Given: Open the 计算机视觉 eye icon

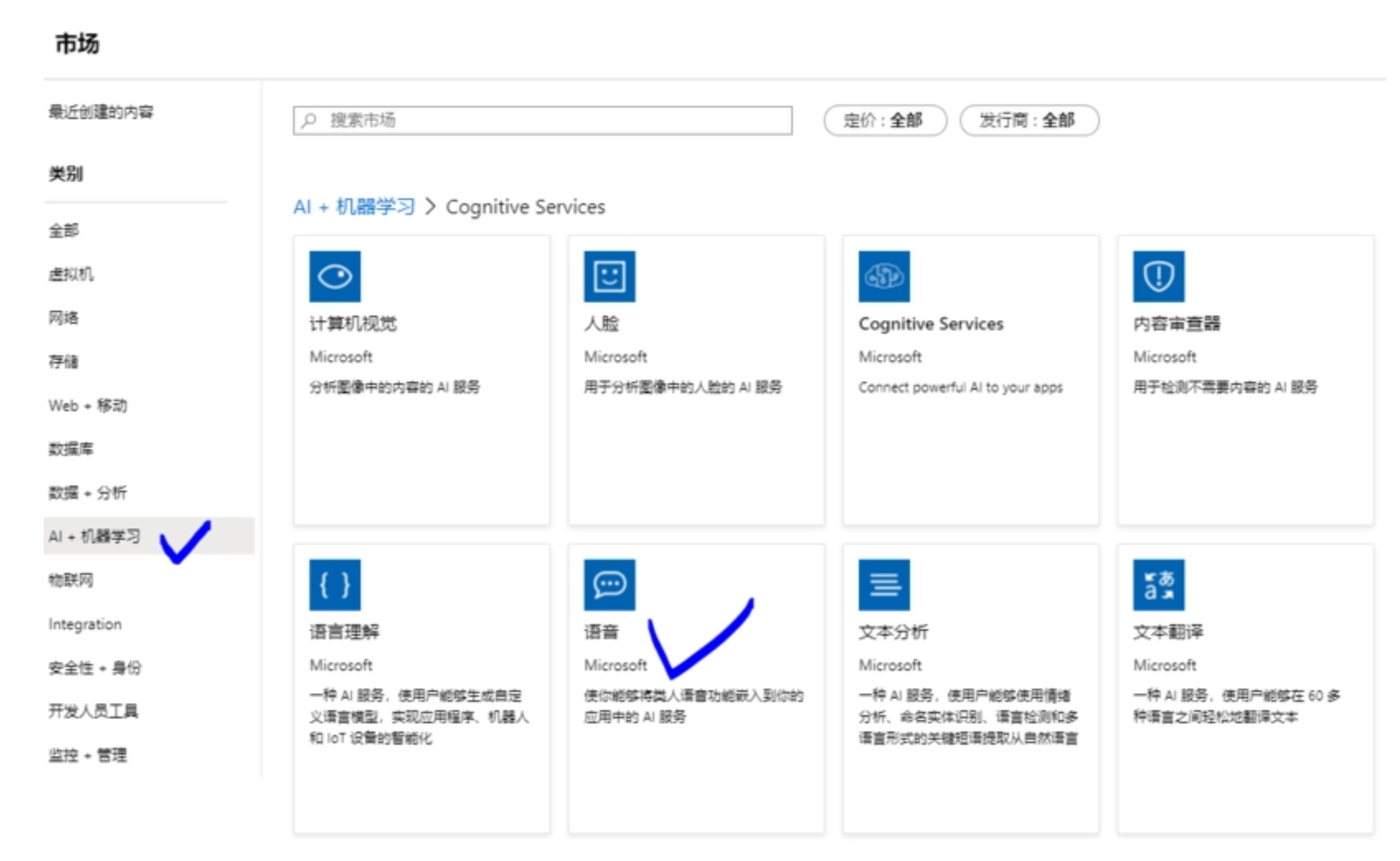Looking at the screenshot, I should pyautogui.click(x=335, y=277).
